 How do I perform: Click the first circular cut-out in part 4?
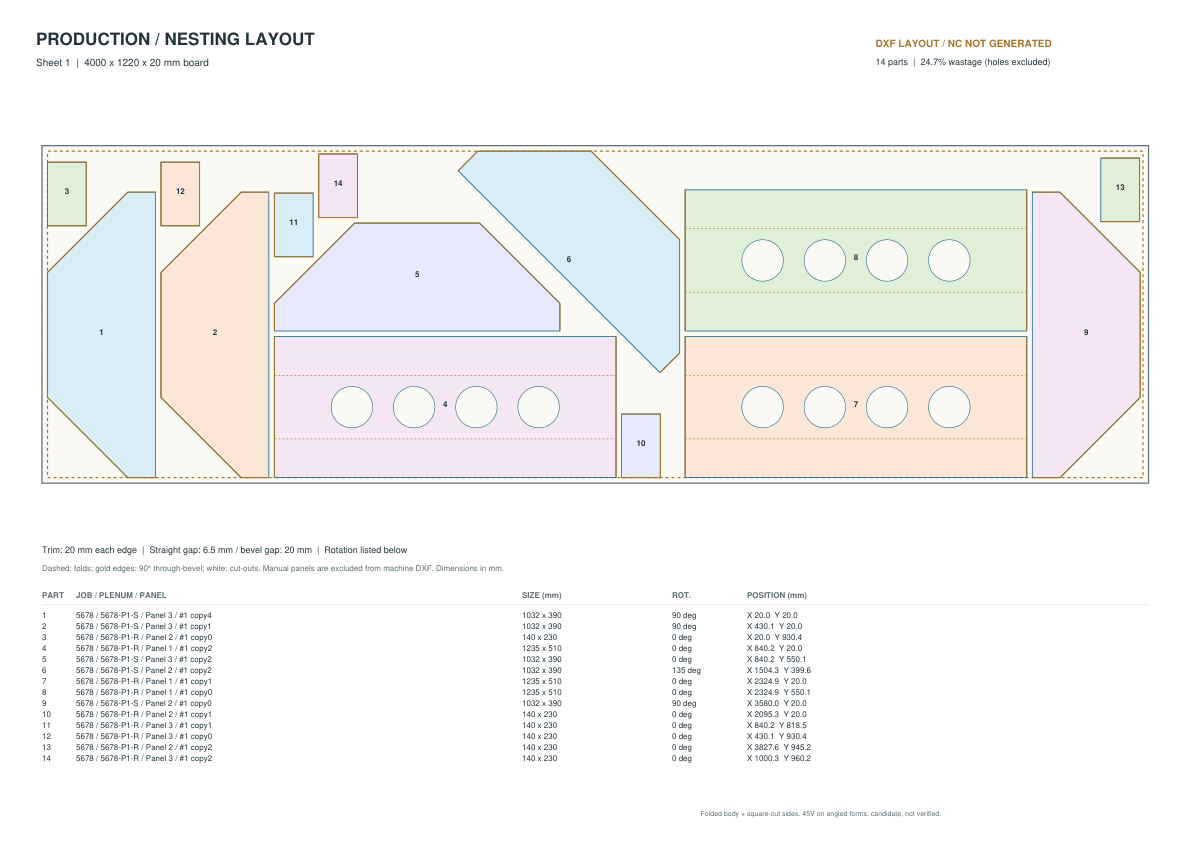(x=352, y=407)
